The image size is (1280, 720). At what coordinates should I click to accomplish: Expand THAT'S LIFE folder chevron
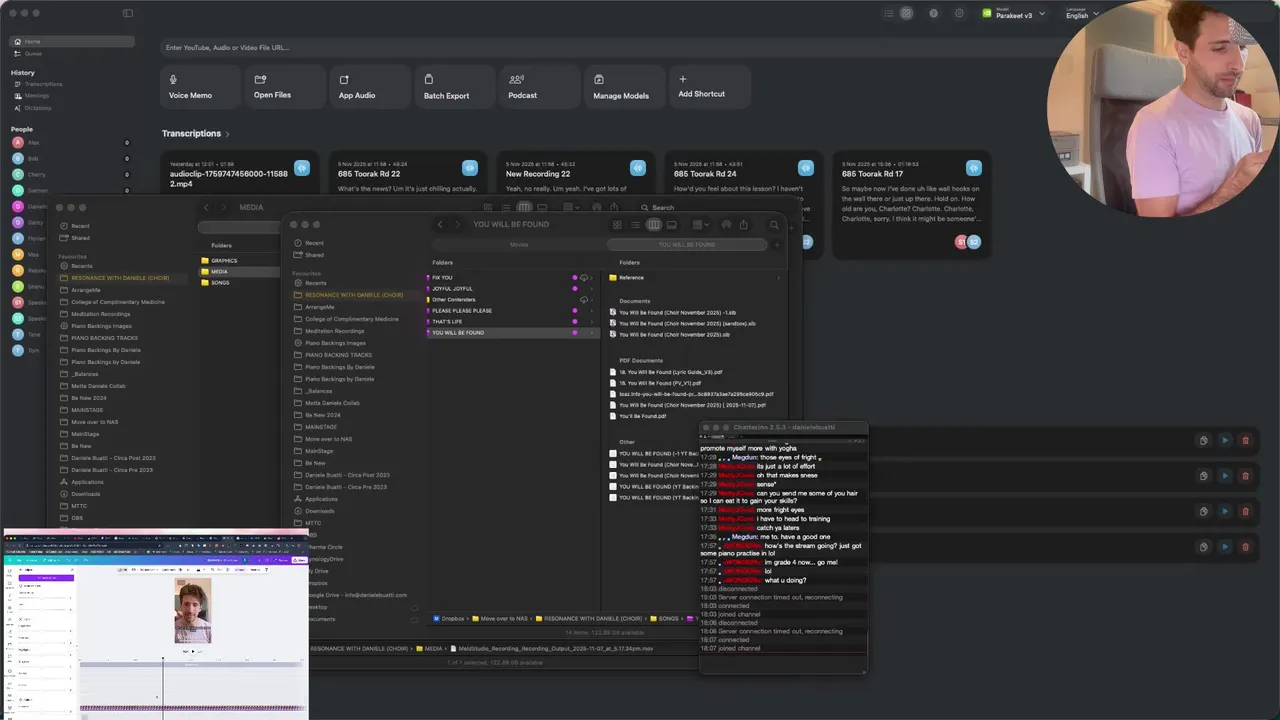(x=591, y=322)
